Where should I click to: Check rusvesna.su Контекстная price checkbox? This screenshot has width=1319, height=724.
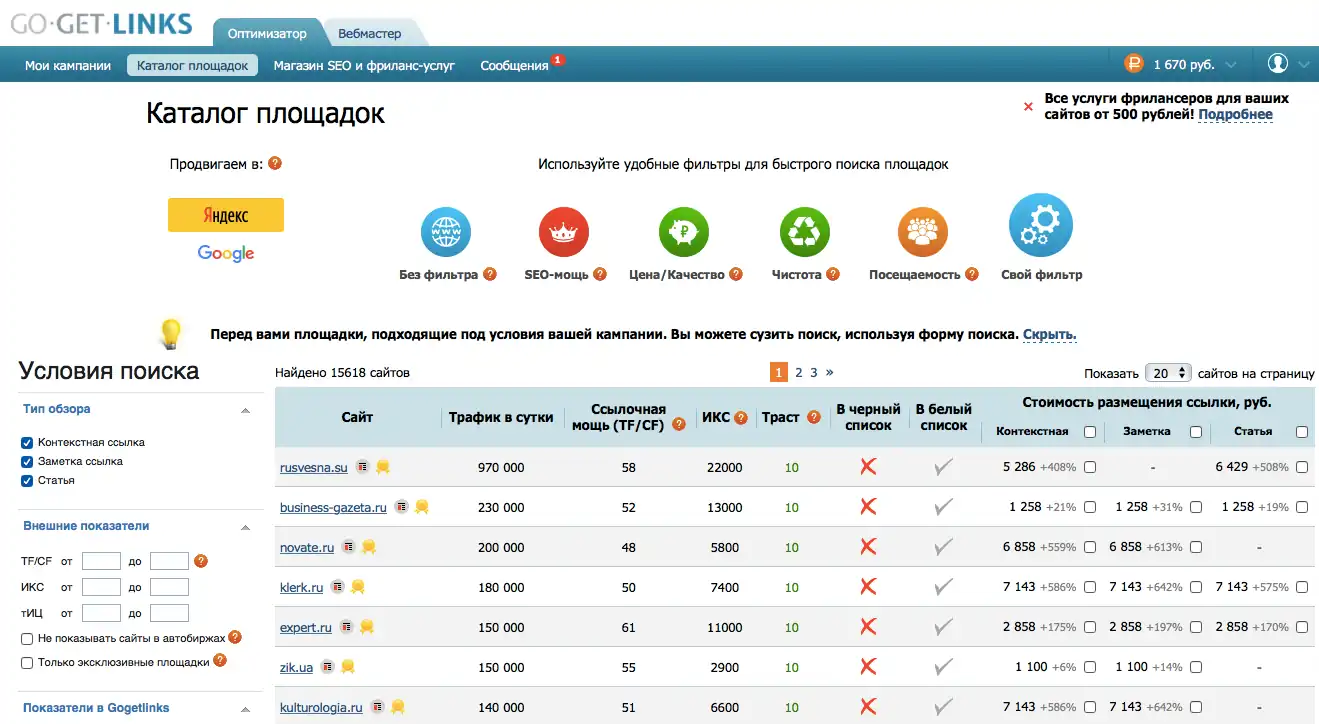point(1090,467)
